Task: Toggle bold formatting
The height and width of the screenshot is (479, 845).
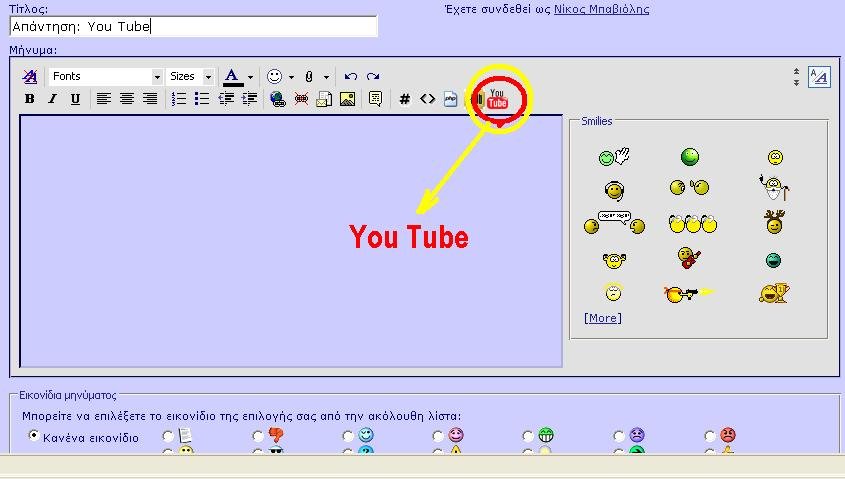Action: 30,99
